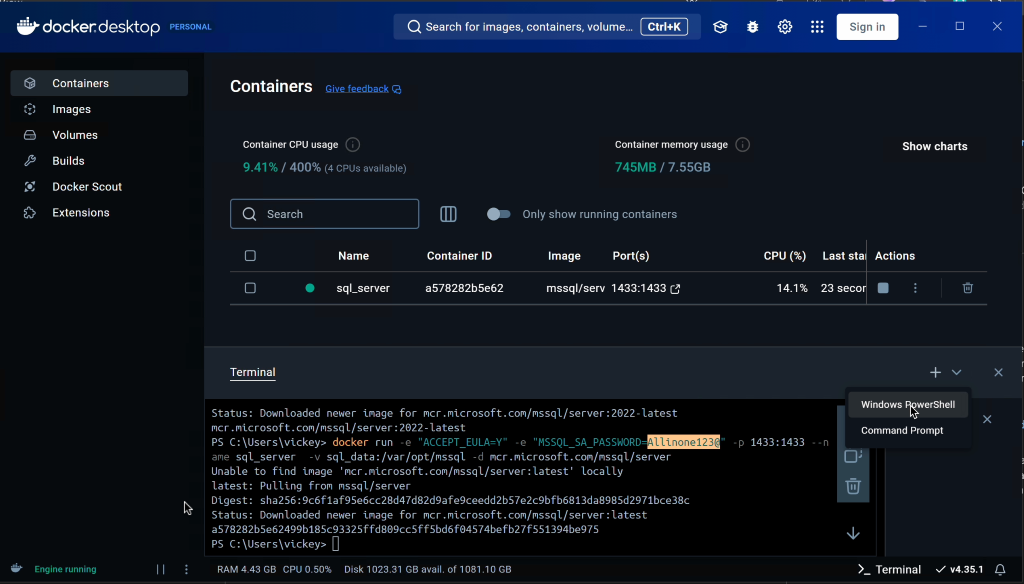1024x584 pixels.
Task: Focus the top search bar
Action: click(547, 27)
